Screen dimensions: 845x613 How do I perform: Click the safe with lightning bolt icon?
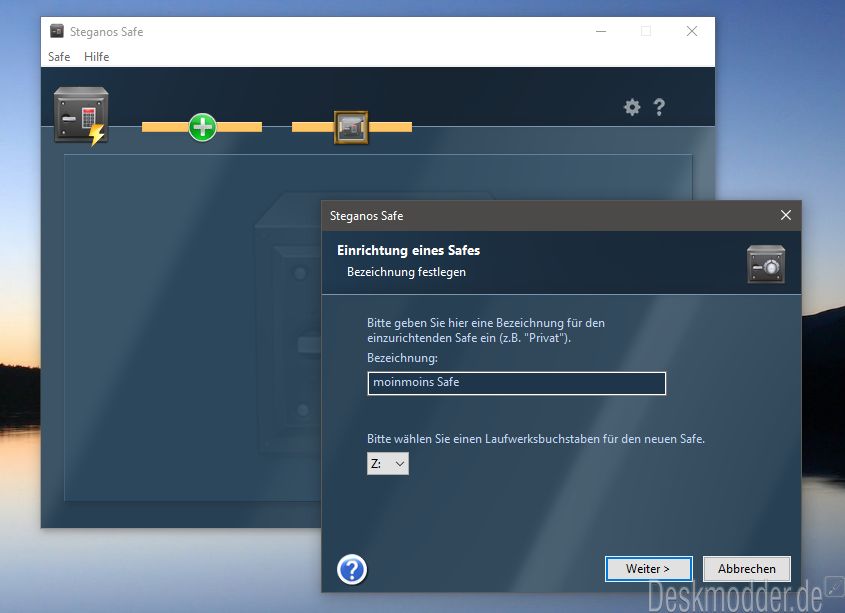click(x=81, y=116)
